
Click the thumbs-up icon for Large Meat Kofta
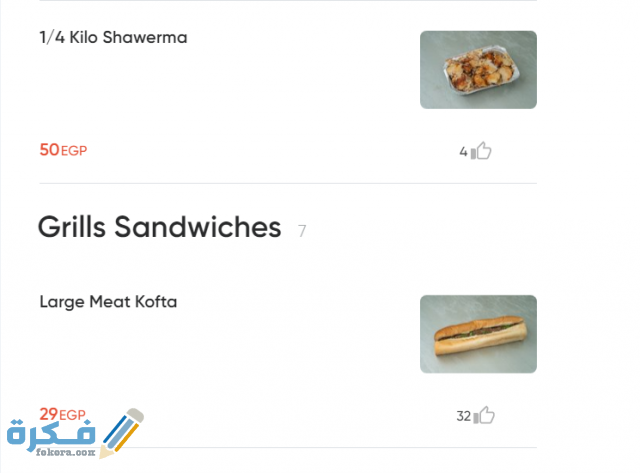[484, 416]
